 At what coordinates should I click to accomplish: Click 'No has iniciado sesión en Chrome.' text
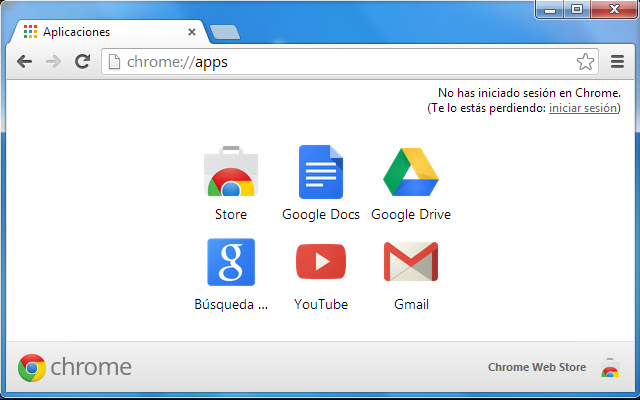529,93
